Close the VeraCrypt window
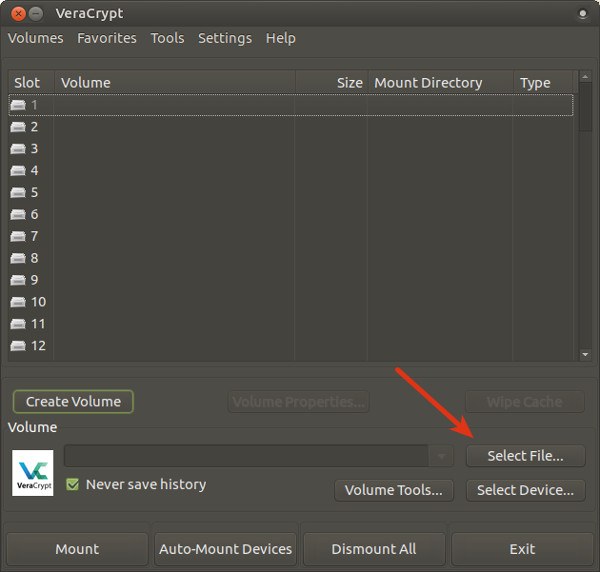Screen dimensions: 600x572 pyautogui.click(x=18, y=14)
